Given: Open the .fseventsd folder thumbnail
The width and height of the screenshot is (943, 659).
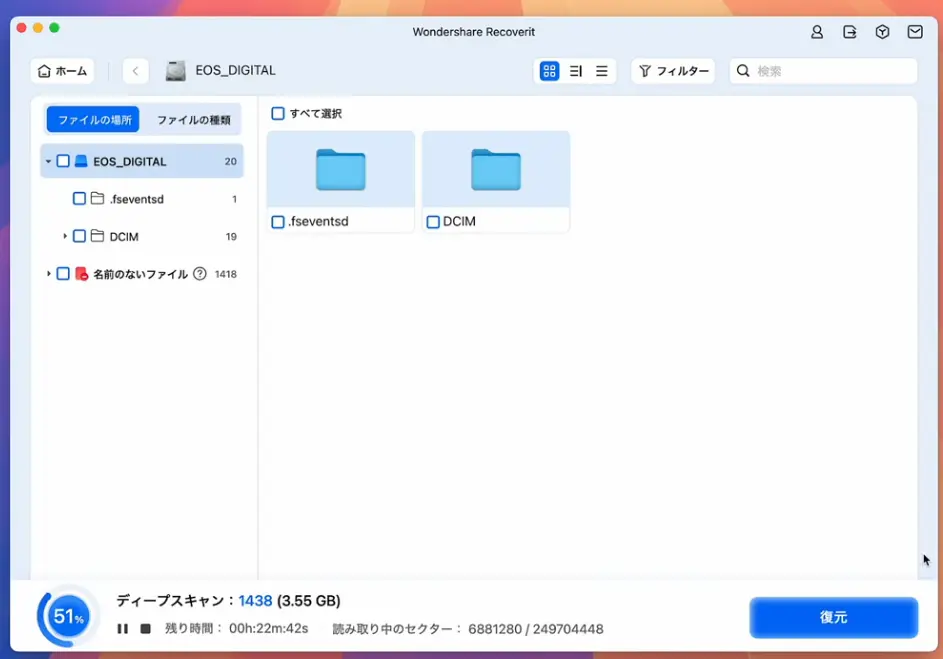Looking at the screenshot, I should (x=340, y=170).
